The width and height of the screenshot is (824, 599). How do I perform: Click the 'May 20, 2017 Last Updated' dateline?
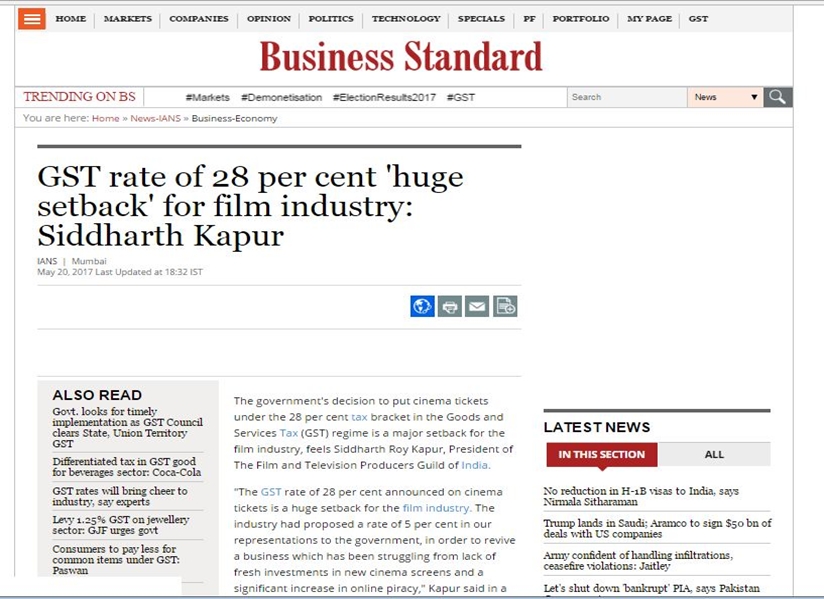tap(120, 272)
